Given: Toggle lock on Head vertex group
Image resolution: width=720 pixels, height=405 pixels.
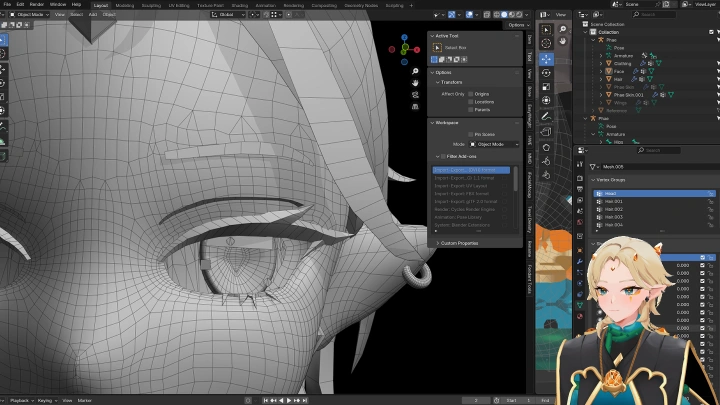Looking at the screenshot, I should (710, 193).
